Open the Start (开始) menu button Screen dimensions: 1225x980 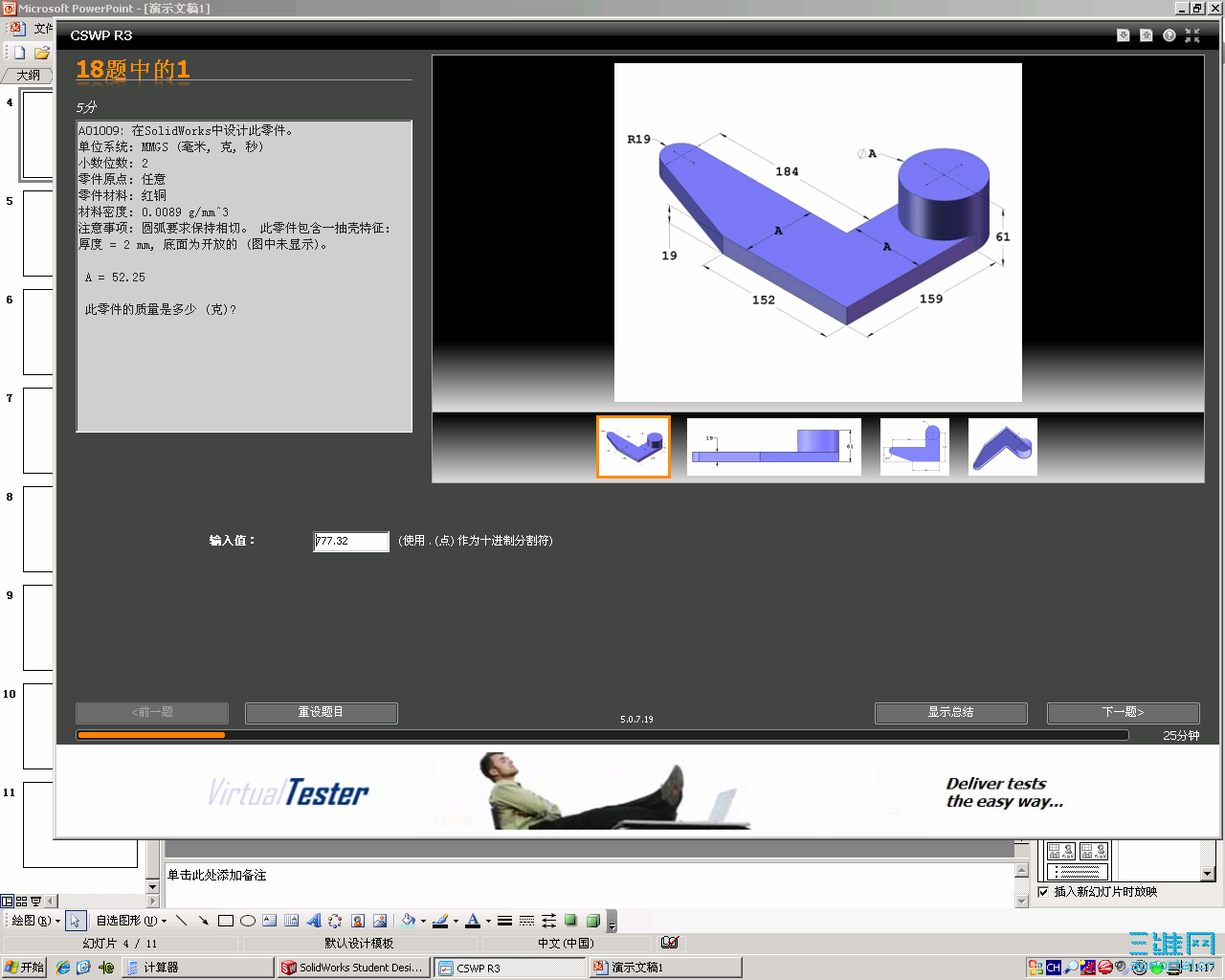point(25,968)
